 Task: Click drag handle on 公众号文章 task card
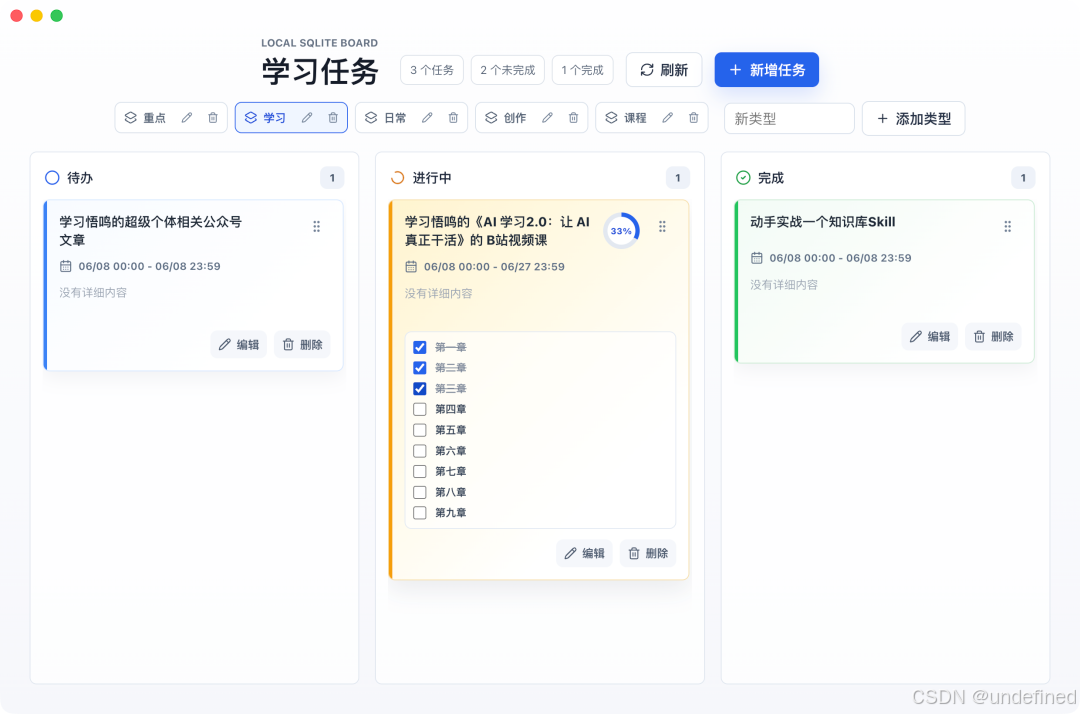coord(317,227)
